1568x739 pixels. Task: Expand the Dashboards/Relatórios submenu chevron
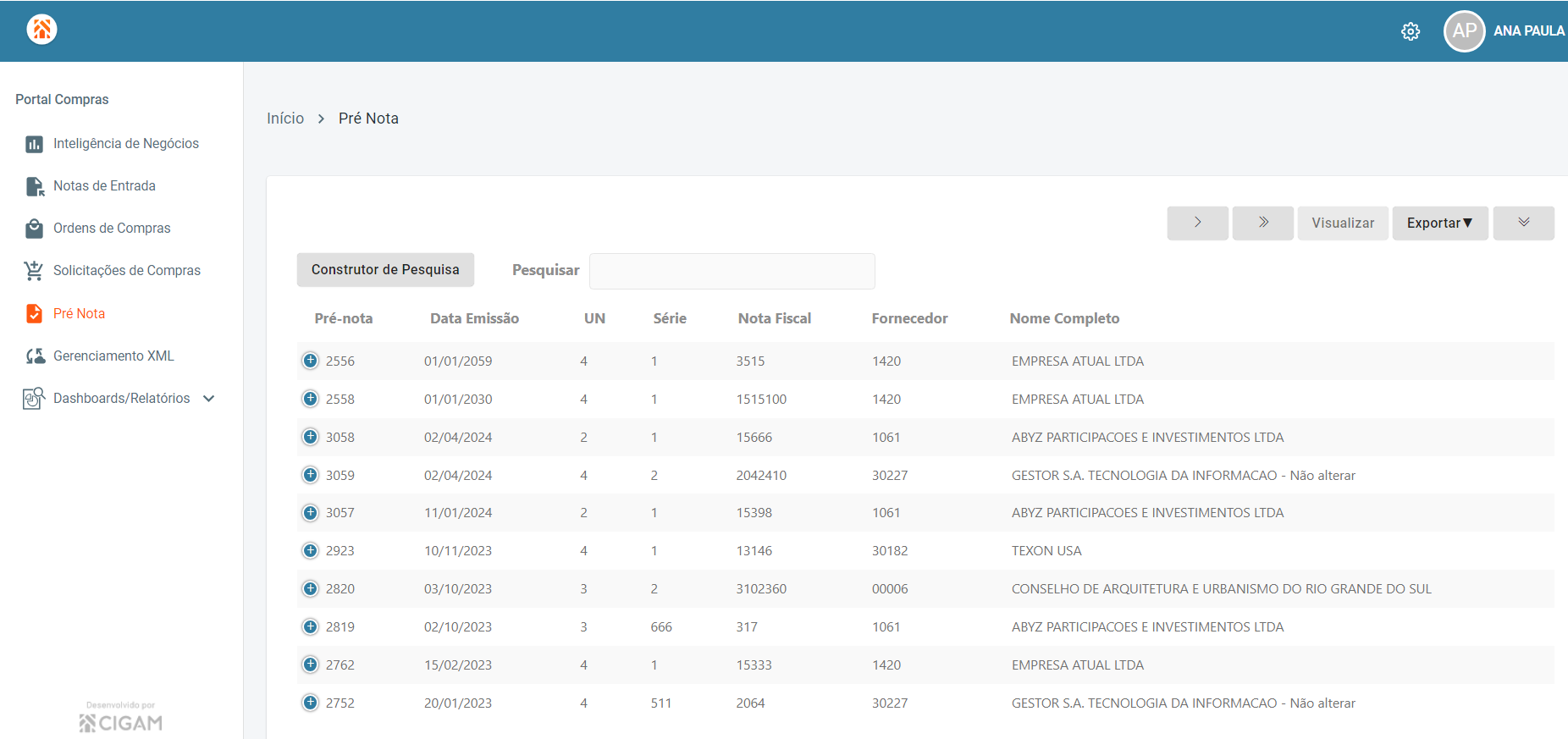pos(209,399)
